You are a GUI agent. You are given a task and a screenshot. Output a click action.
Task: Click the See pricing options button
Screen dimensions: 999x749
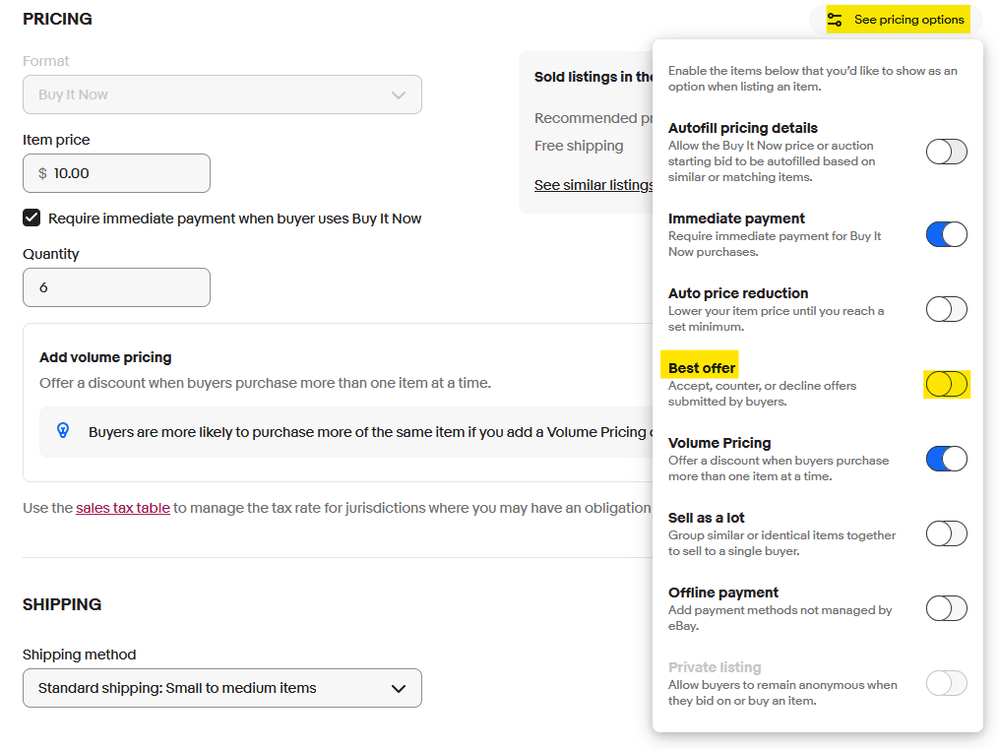click(898, 20)
